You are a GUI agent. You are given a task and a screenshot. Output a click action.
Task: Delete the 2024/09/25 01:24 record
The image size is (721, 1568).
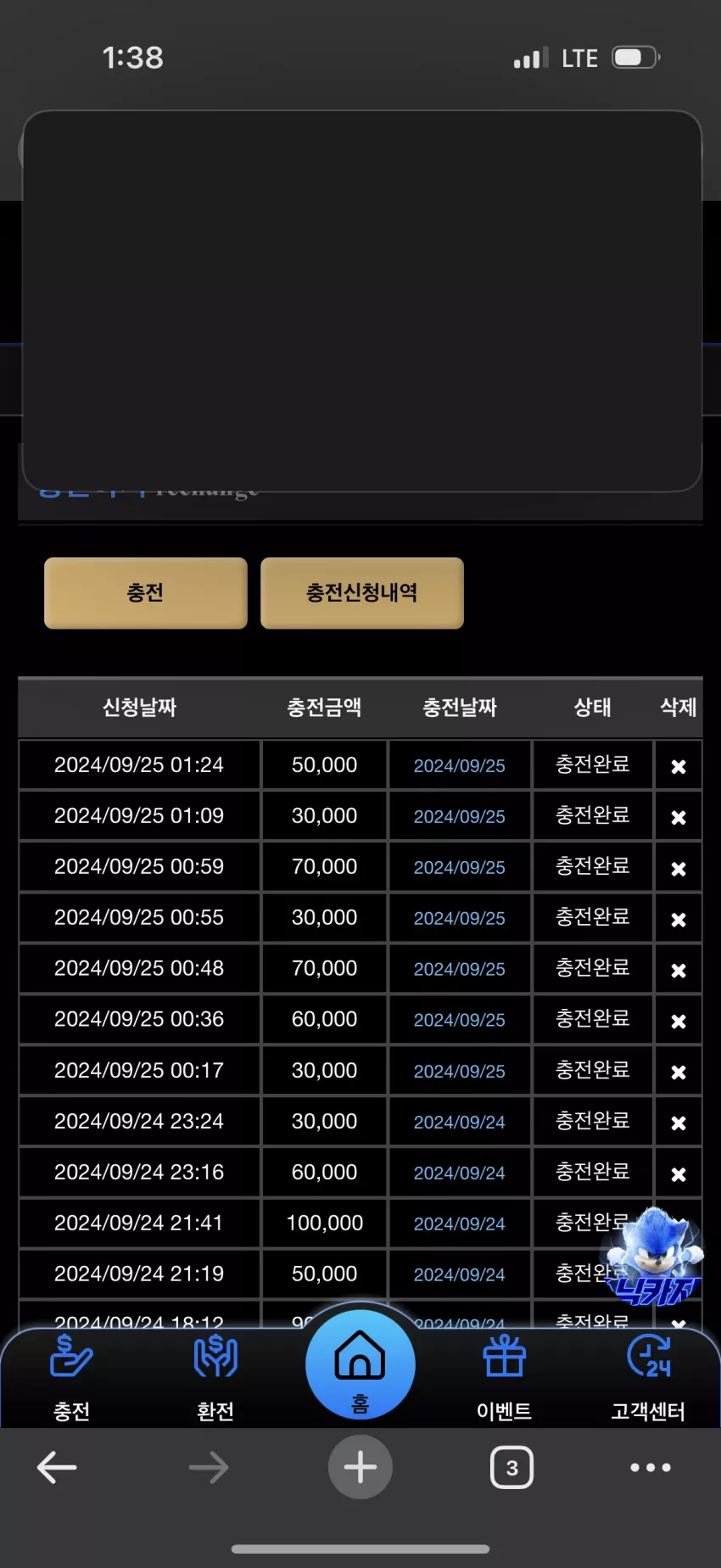click(x=679, y=766)
